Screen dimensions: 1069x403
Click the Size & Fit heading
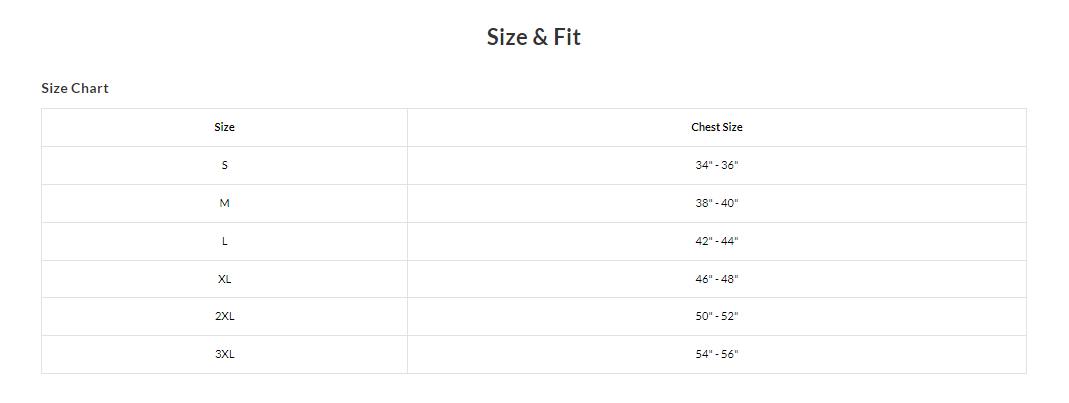[x=534, y=37]
